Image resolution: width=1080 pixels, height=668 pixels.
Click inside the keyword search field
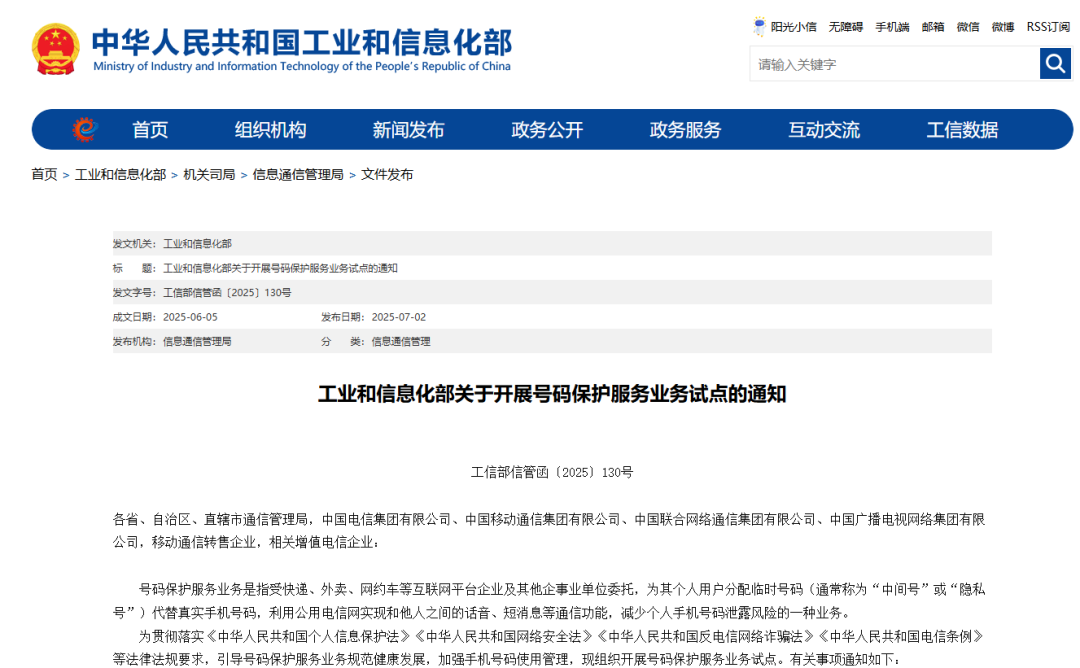894,65
